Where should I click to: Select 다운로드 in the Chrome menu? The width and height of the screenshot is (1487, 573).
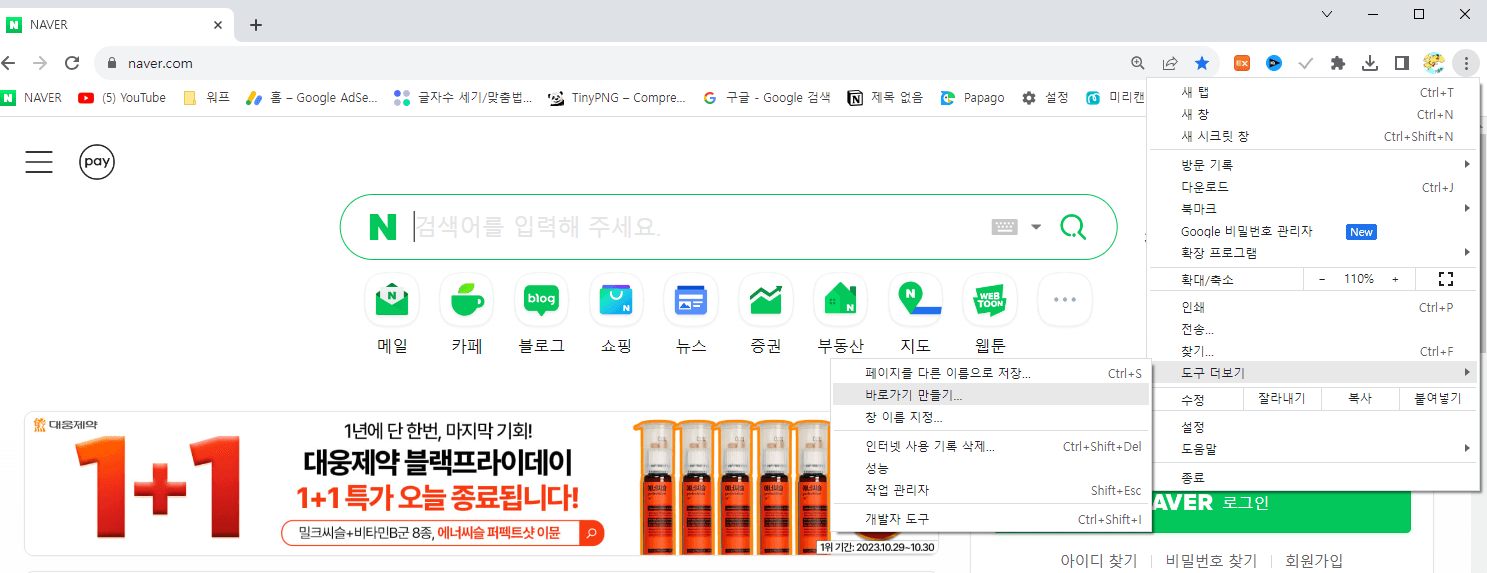pos(1313,187)
